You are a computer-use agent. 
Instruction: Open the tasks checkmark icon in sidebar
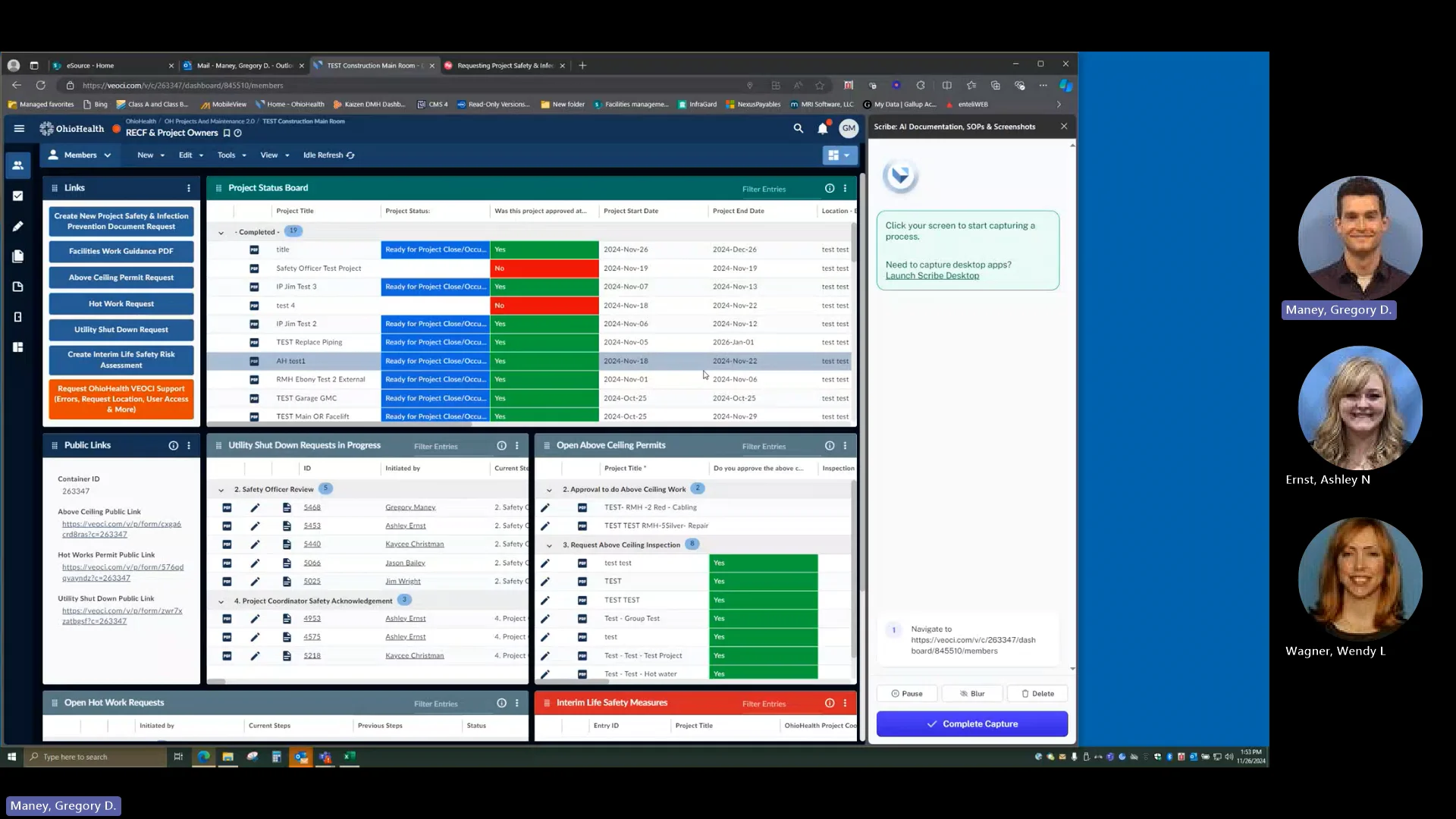pyautogui.click(x=18, y=196)
